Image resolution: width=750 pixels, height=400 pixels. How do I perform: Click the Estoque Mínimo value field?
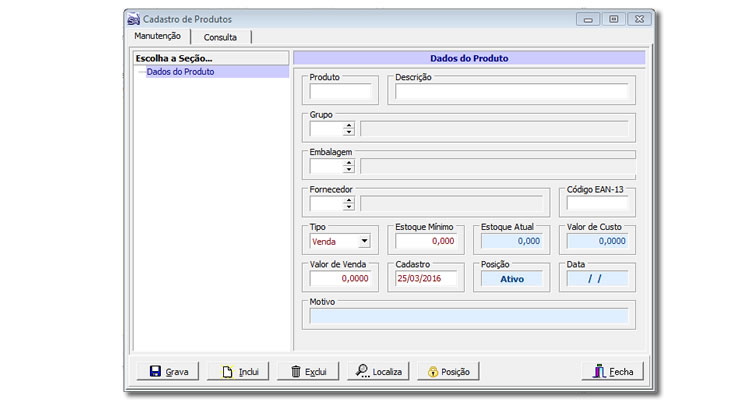(x=426, y=241)
